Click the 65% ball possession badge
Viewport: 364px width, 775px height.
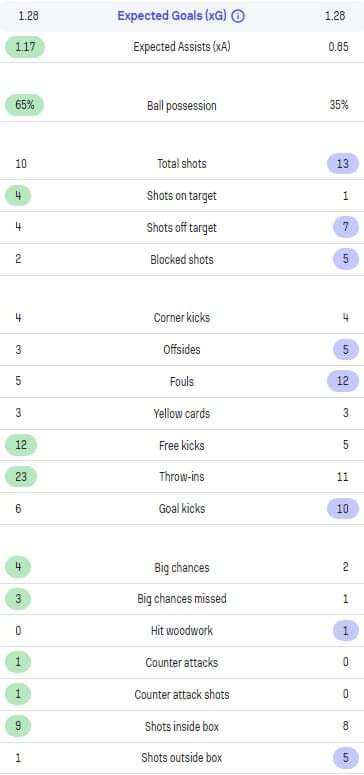point(24,105)
